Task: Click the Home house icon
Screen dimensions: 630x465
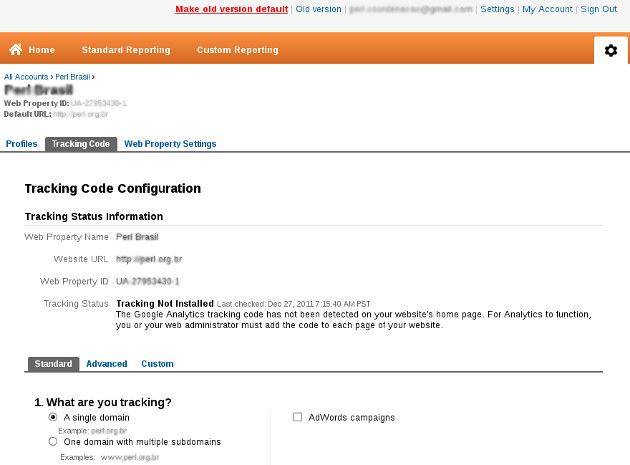Action: click(16, 49)
